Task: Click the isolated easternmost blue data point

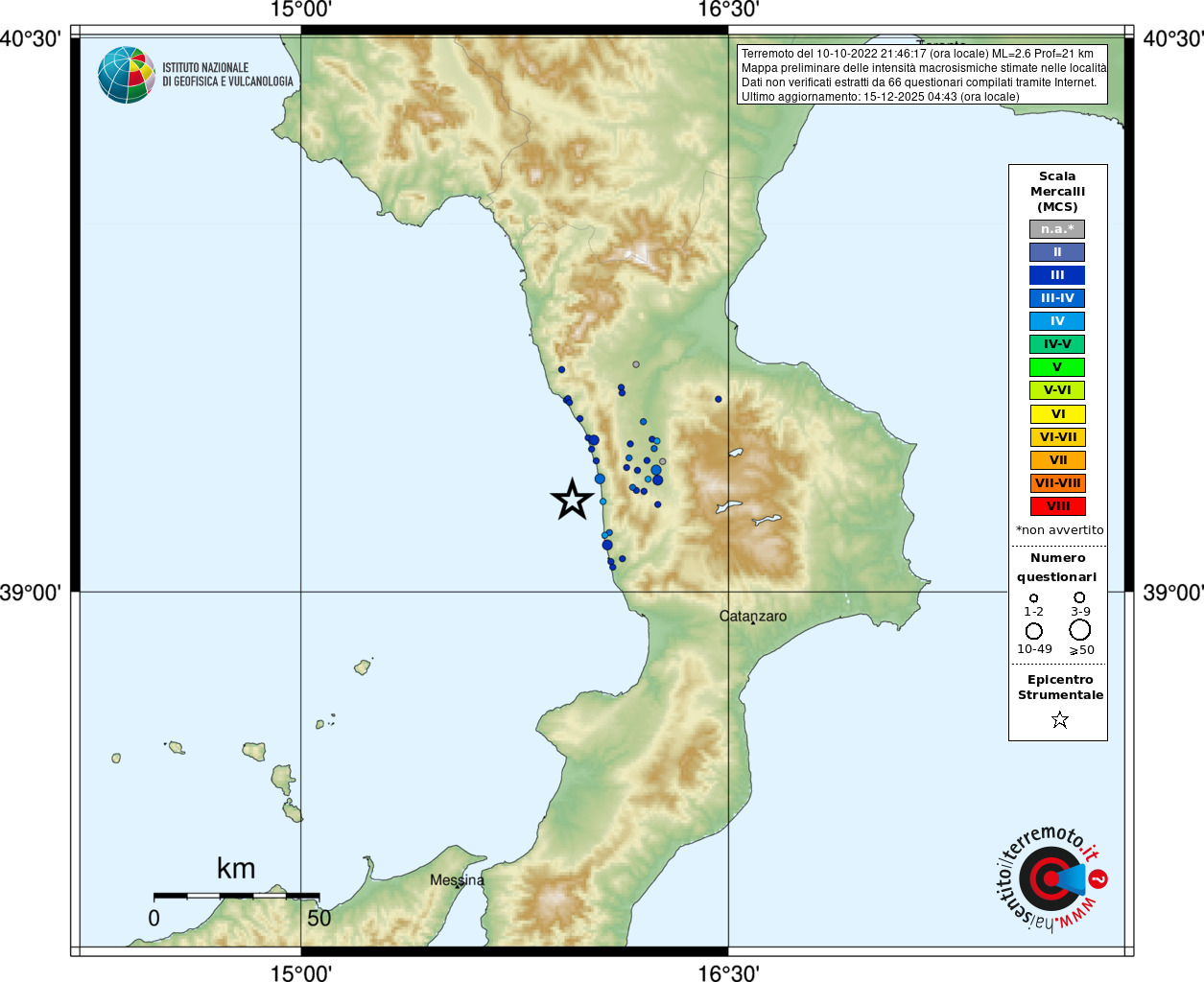Action: coord(718,399)
